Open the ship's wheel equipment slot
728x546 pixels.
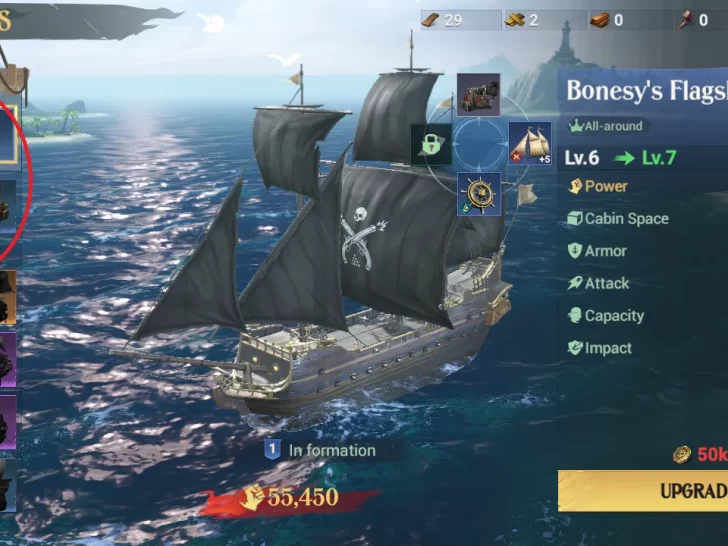click(479, 194)
